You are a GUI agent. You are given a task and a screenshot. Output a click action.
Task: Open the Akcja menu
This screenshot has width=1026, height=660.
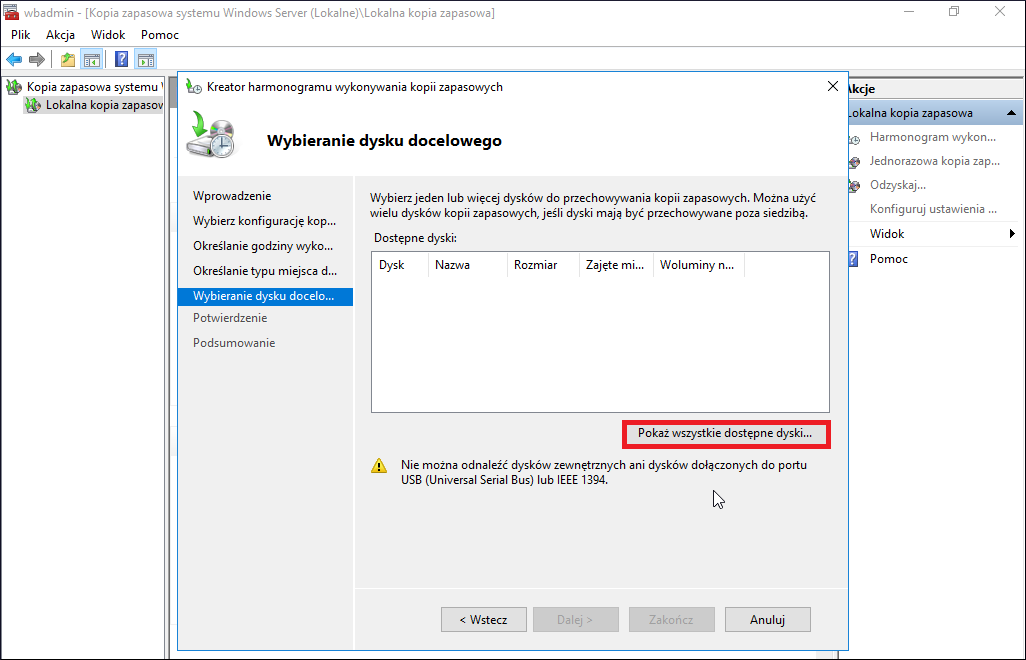coord(60,35)
